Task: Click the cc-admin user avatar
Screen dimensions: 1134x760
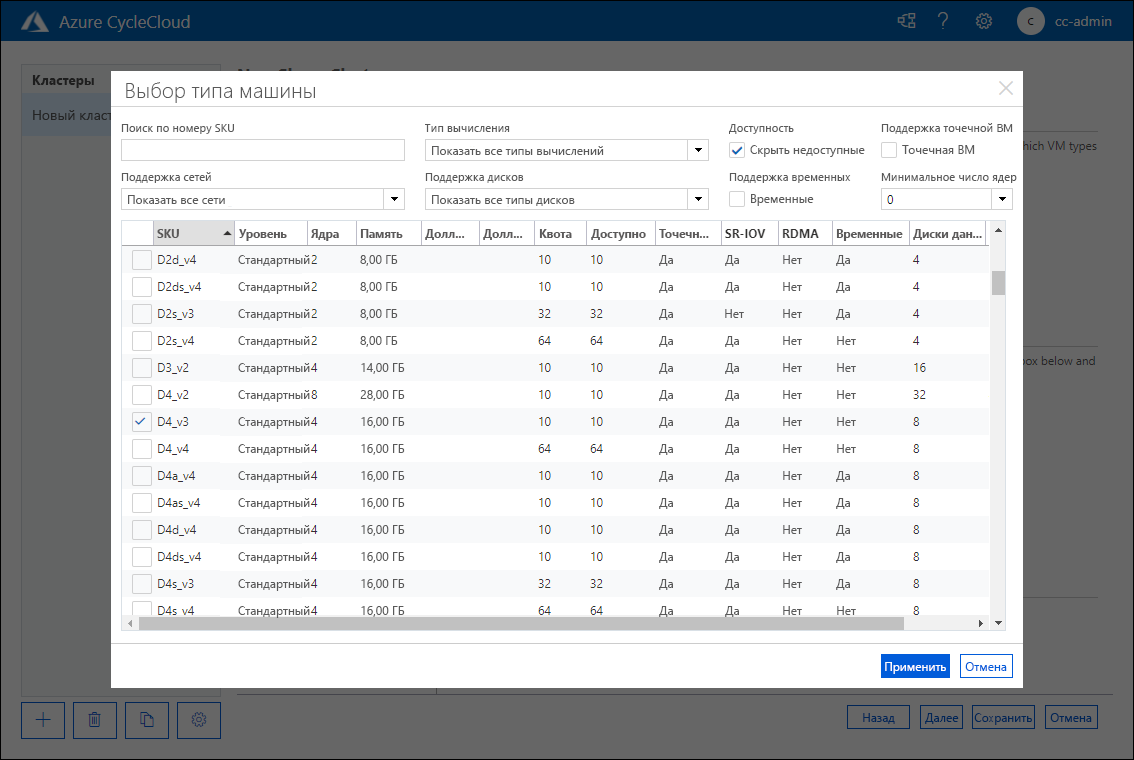Action: [1030, 21]
